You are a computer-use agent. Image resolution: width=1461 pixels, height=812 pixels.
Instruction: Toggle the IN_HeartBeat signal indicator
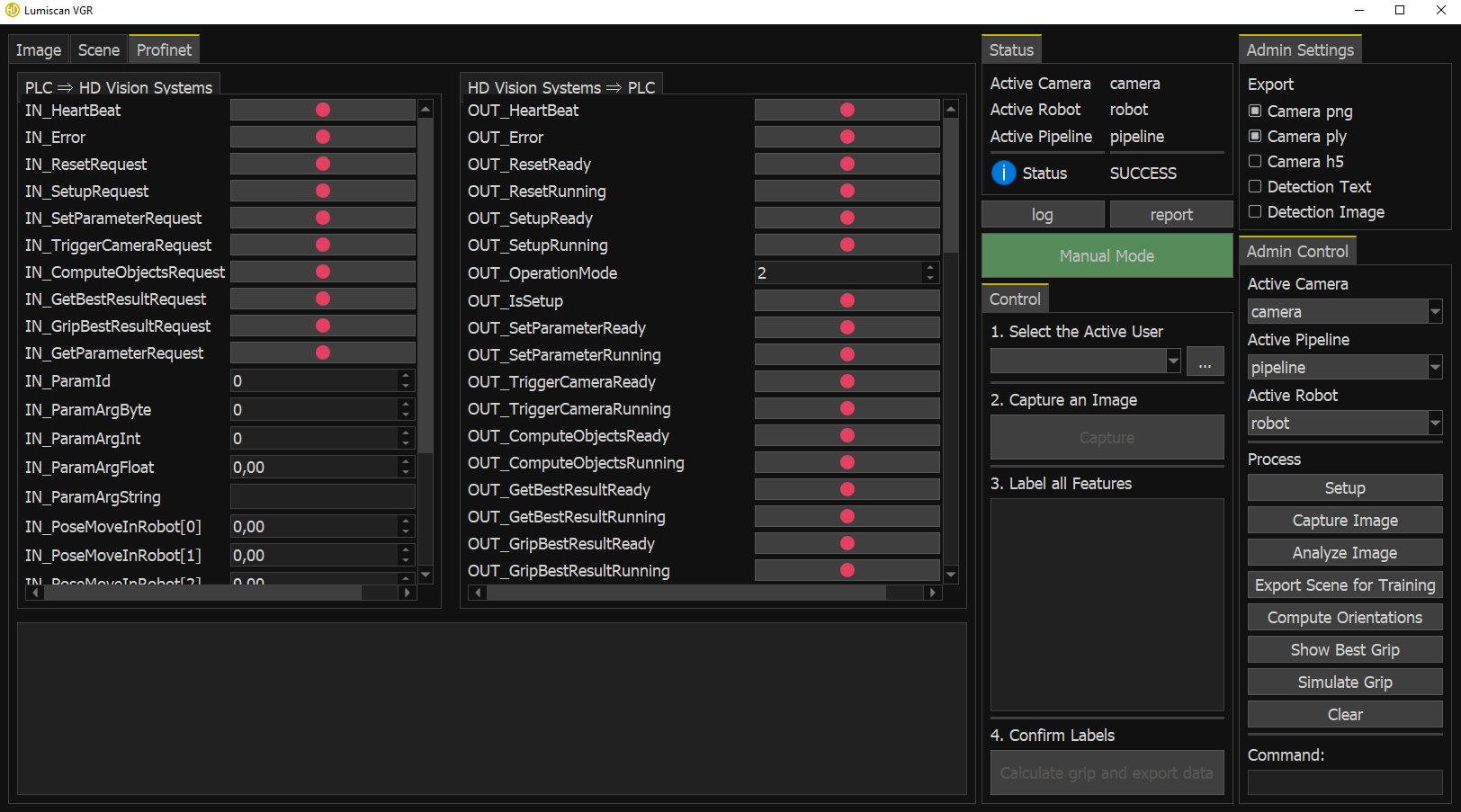click(x=323, y=110)
